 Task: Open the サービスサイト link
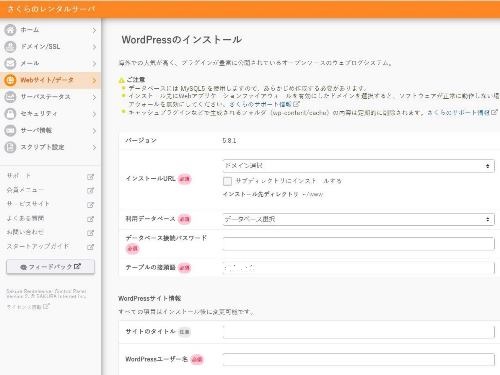pyautogui.click(x=28, y=204)
